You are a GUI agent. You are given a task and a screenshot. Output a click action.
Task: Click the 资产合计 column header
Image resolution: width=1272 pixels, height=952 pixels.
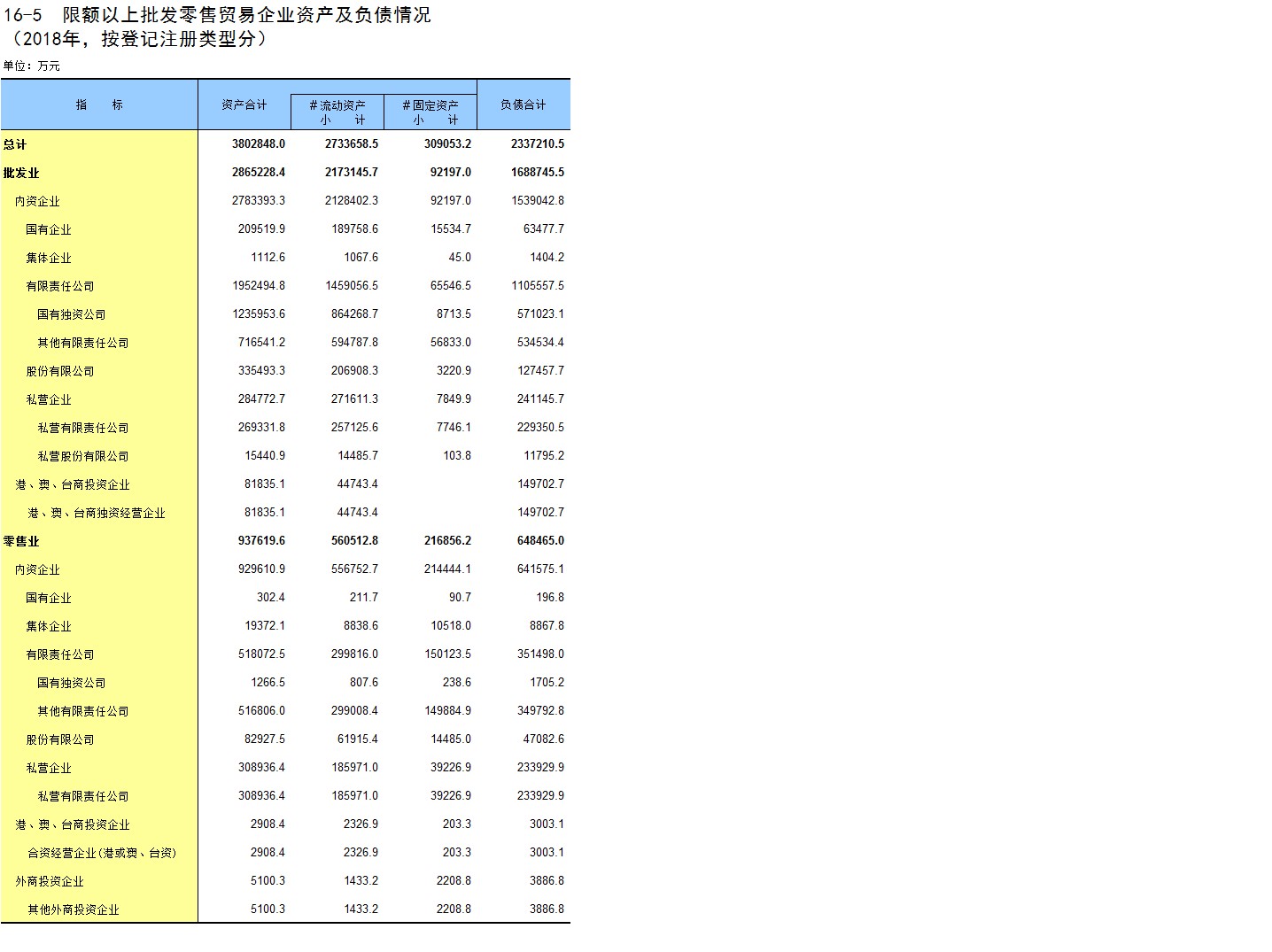[x=244, y=104]
